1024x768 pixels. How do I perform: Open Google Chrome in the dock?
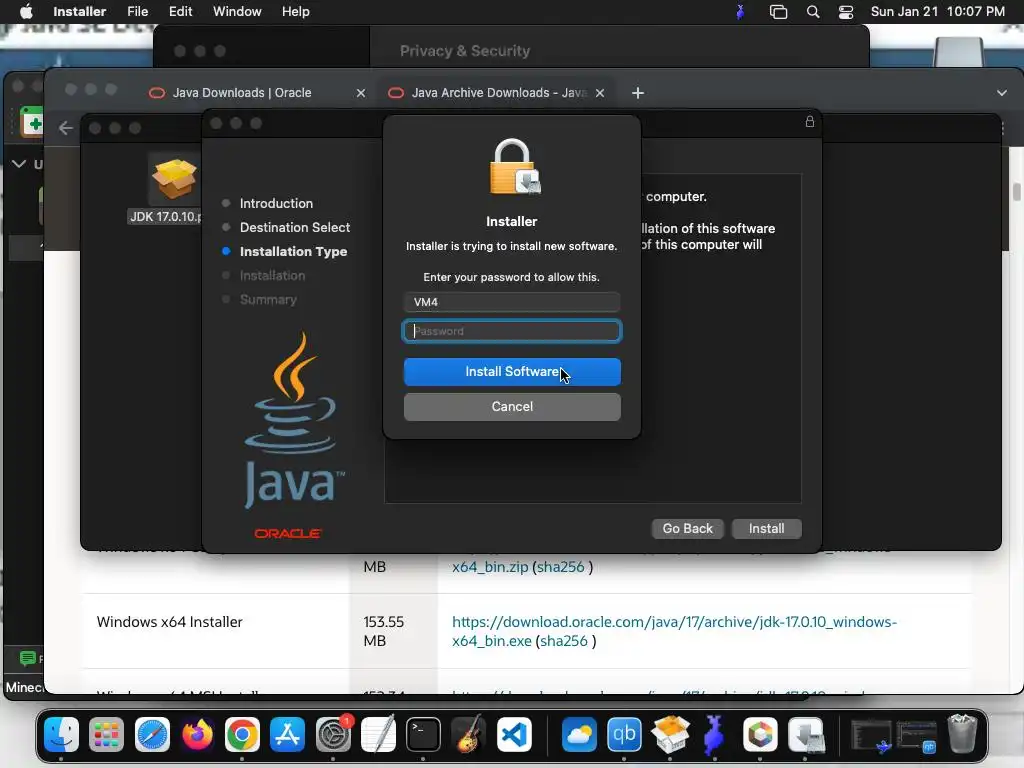[242, 735]
